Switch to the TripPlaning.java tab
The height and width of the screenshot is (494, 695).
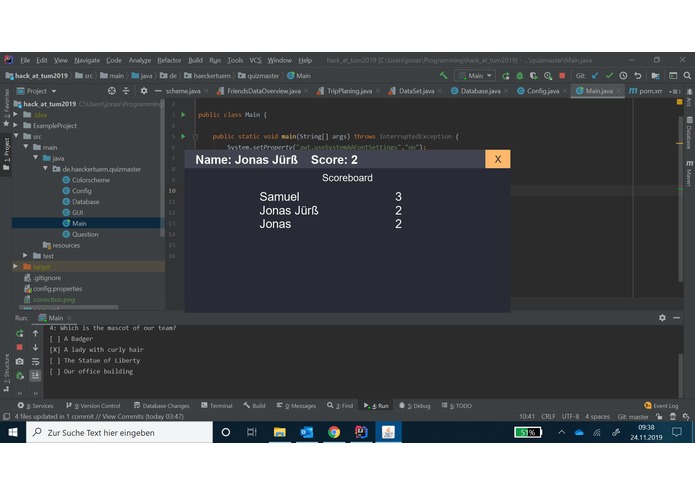[x=348, y=91]
